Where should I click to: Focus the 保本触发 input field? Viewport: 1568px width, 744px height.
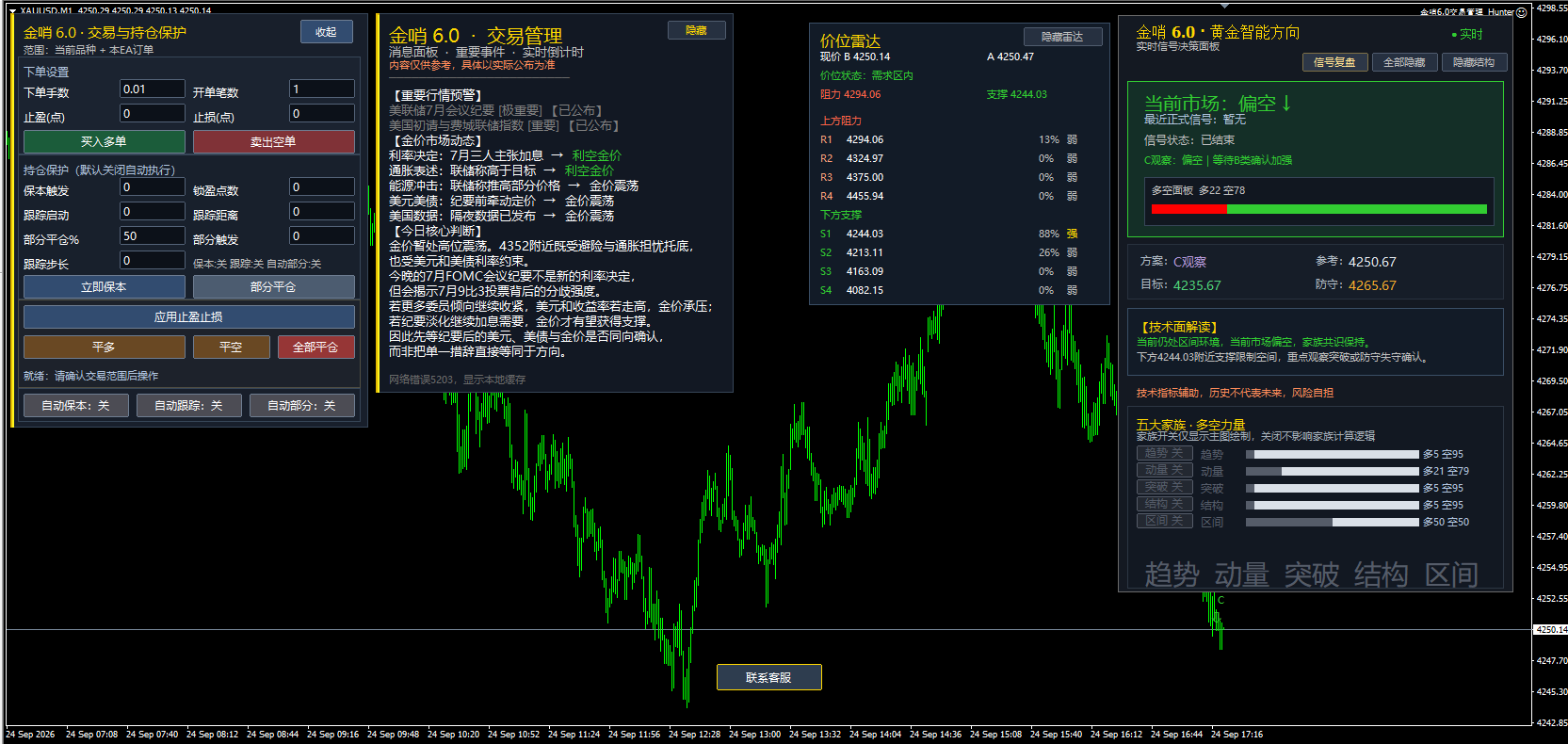point(153,186)
